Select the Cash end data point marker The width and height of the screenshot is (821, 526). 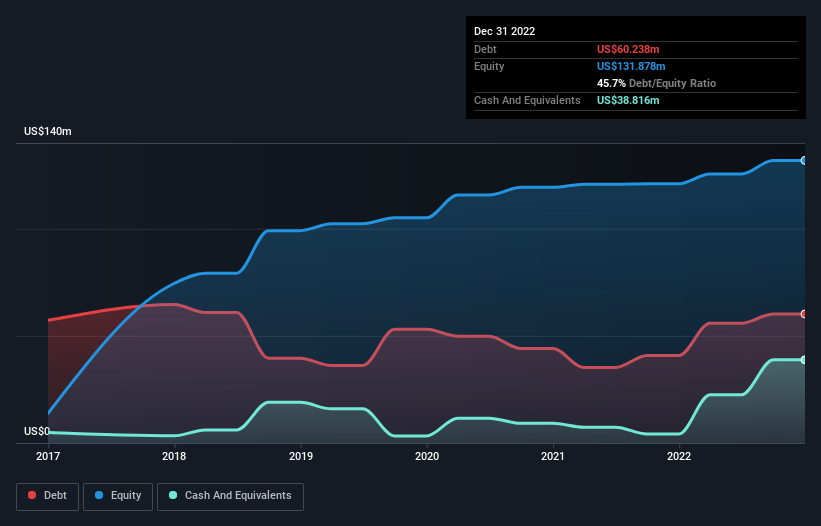tap(804, 360)
